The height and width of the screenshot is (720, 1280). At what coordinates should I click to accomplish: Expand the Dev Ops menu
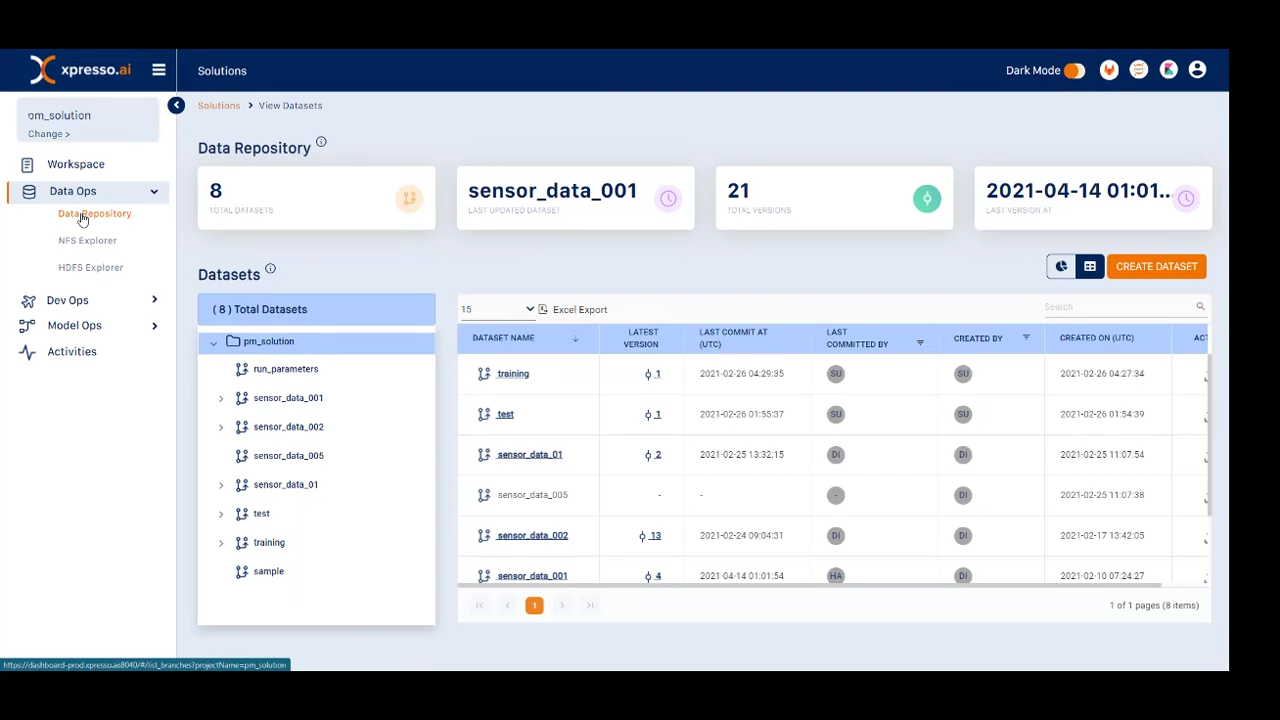pyautogui.click(x=154, y=300)
